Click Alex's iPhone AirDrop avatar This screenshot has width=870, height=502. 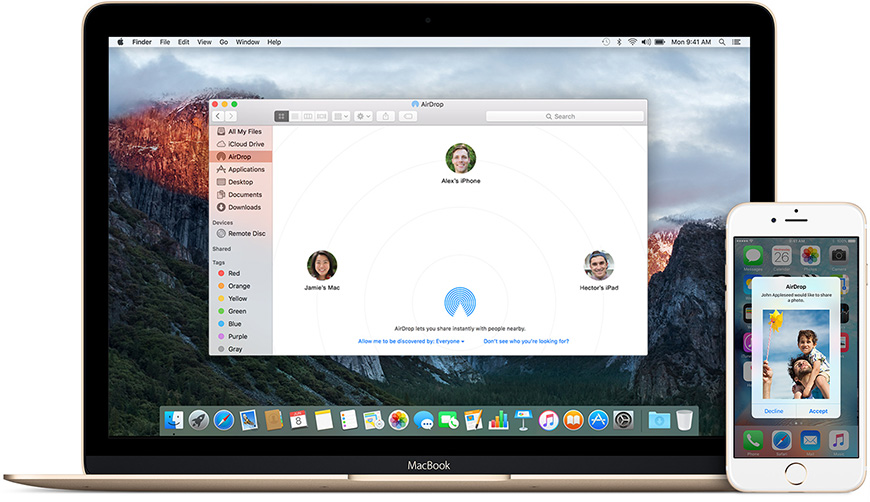point(460,158)
